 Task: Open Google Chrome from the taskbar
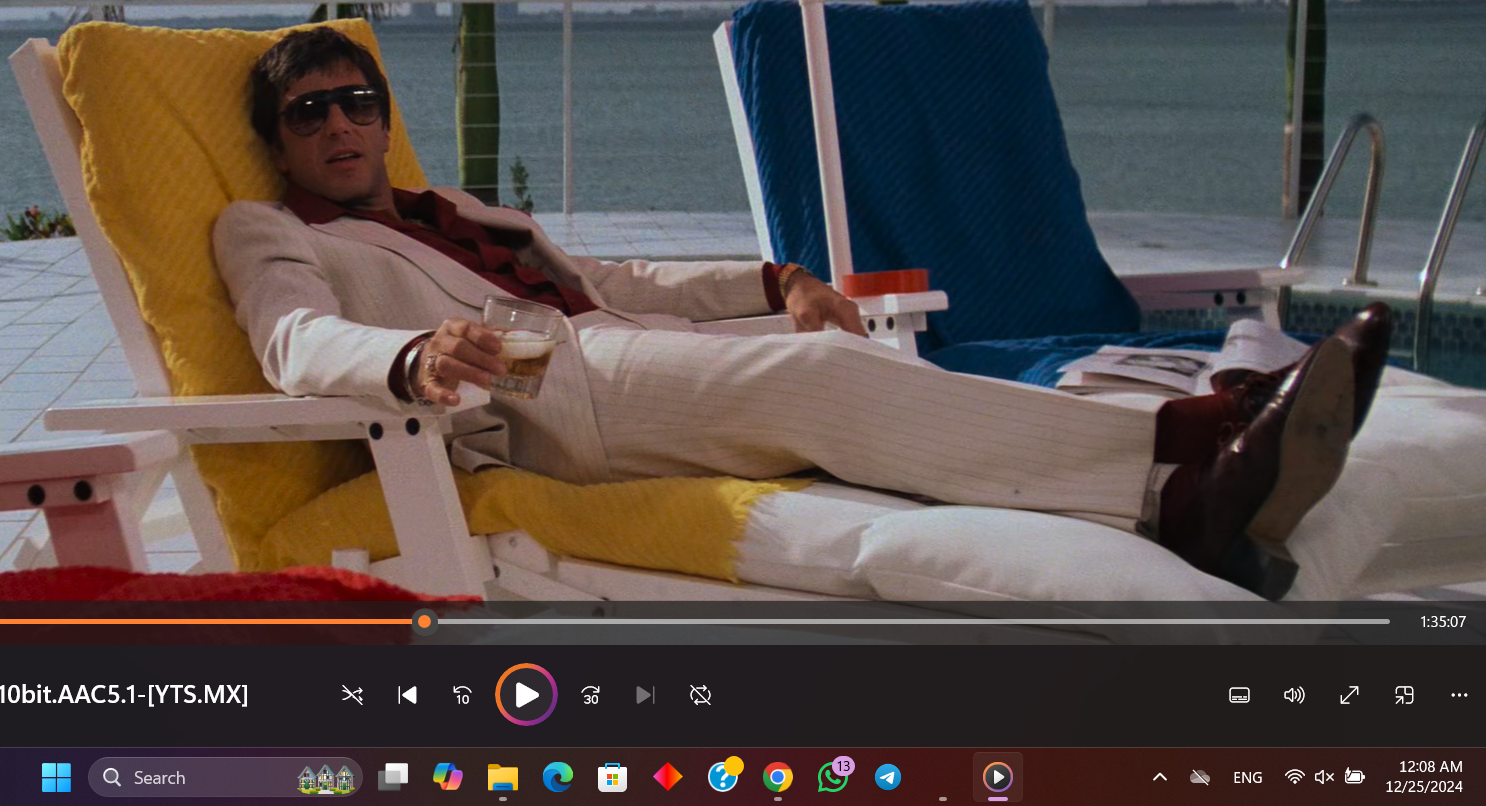coord(777,777)
